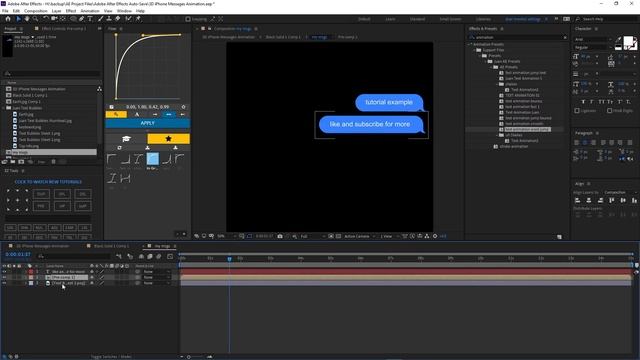Select the Default workspace
Viewport: 640px width, 360px height.
(x=364, y=19)
